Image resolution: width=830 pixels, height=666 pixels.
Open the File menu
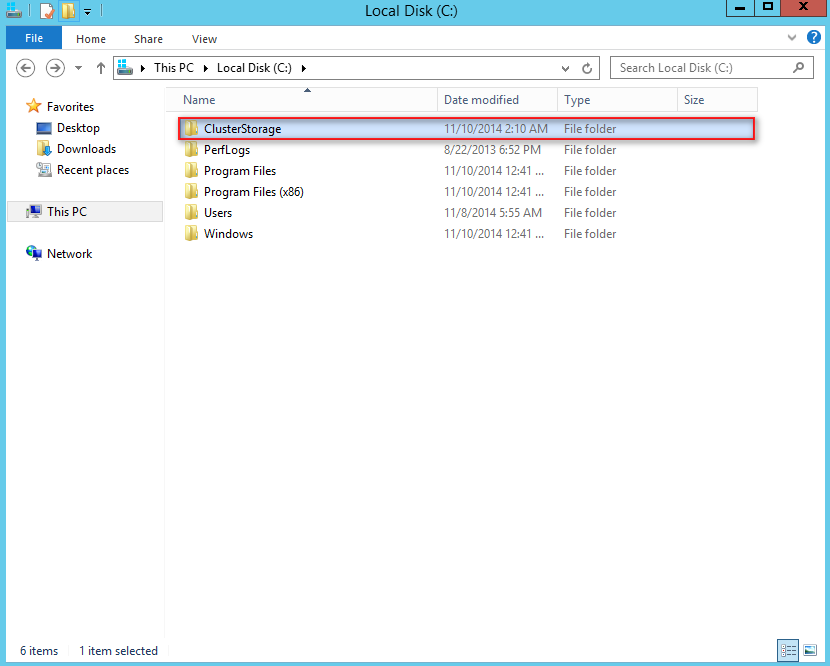click(34, 38)
